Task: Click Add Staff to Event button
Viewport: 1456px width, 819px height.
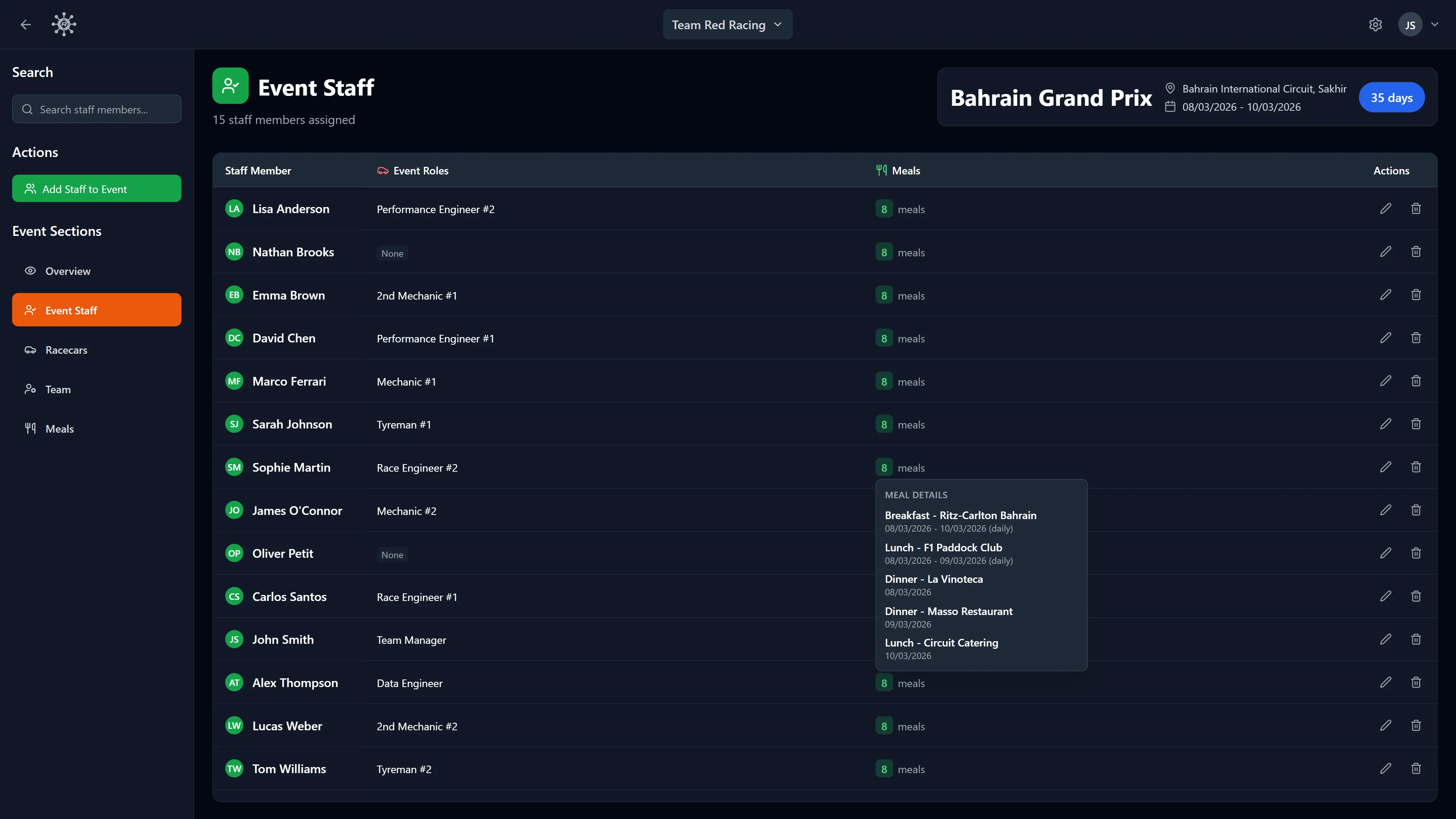Action: [97, 189]
